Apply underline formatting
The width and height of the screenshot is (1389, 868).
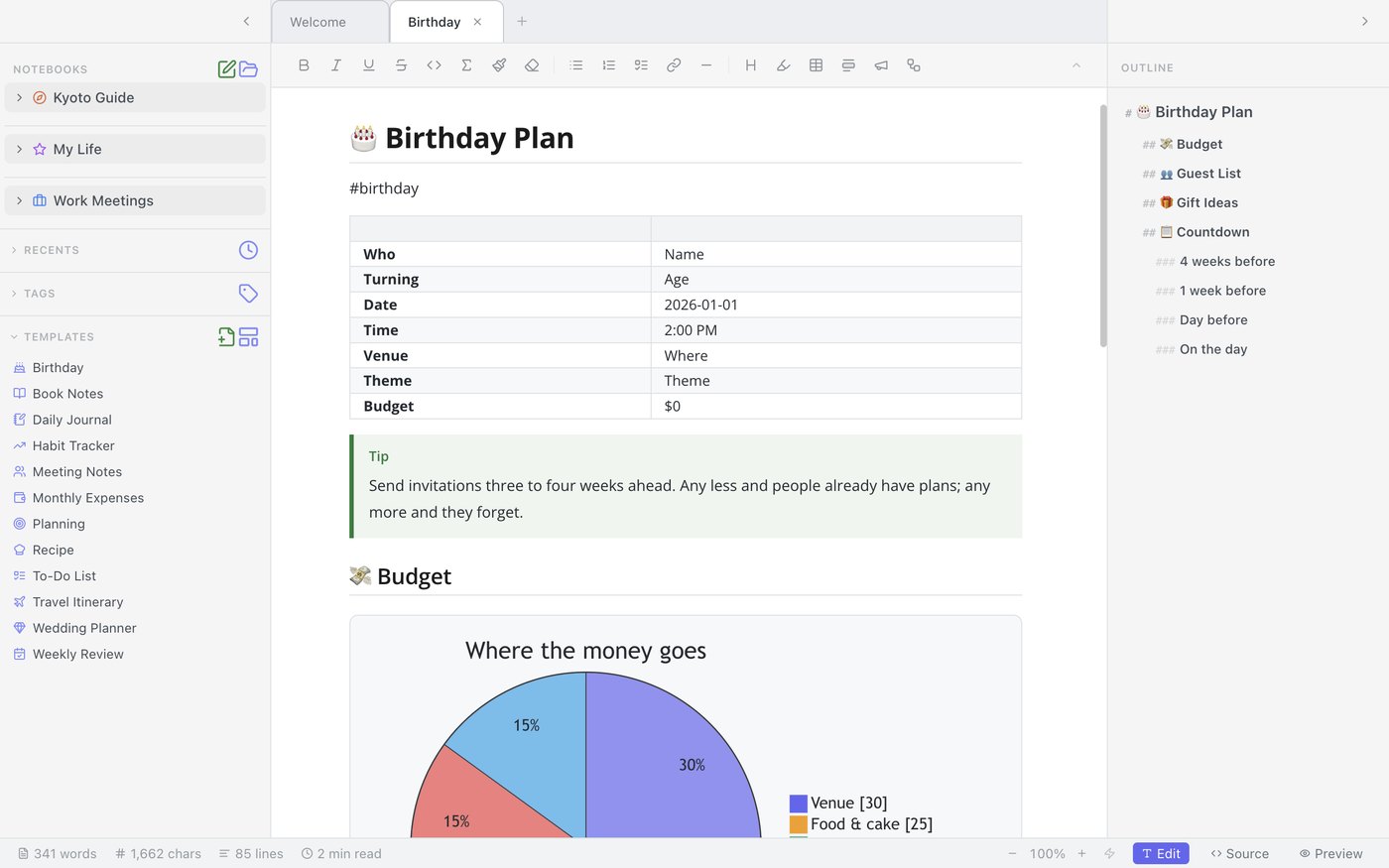tap(369, 65)
